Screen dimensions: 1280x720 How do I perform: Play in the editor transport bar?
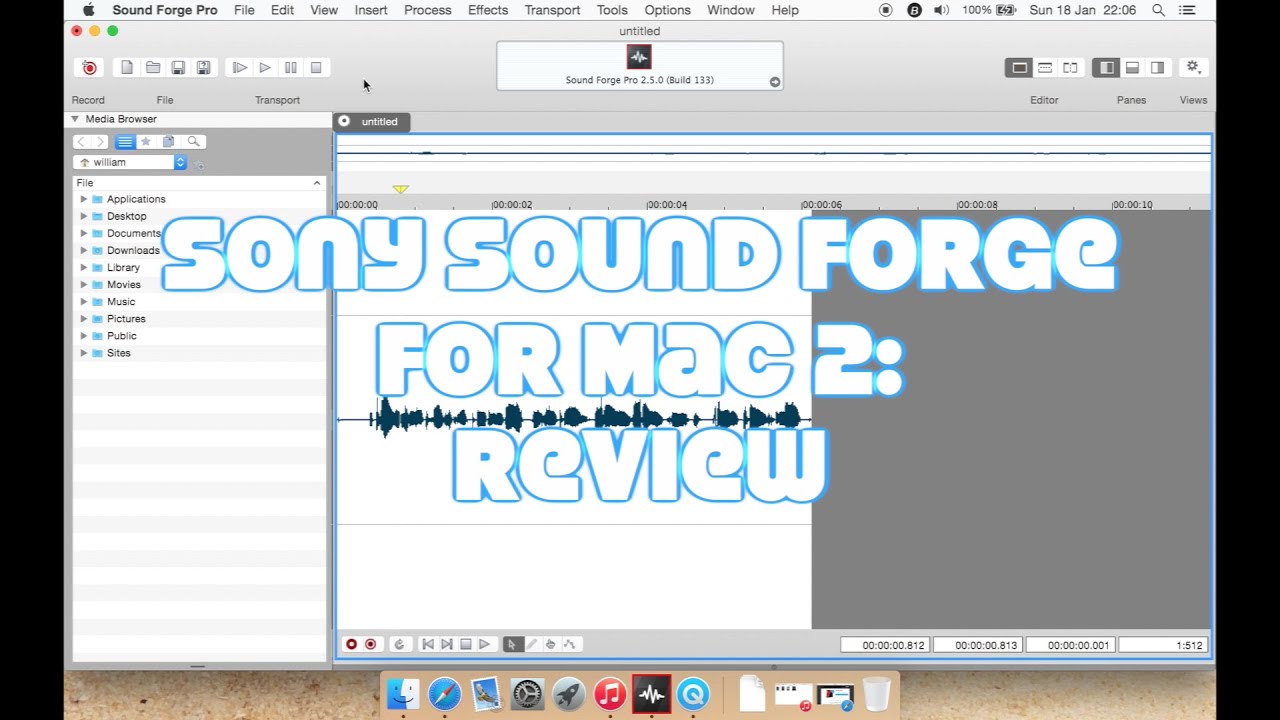pyautogui.click(x=485, y=645)
